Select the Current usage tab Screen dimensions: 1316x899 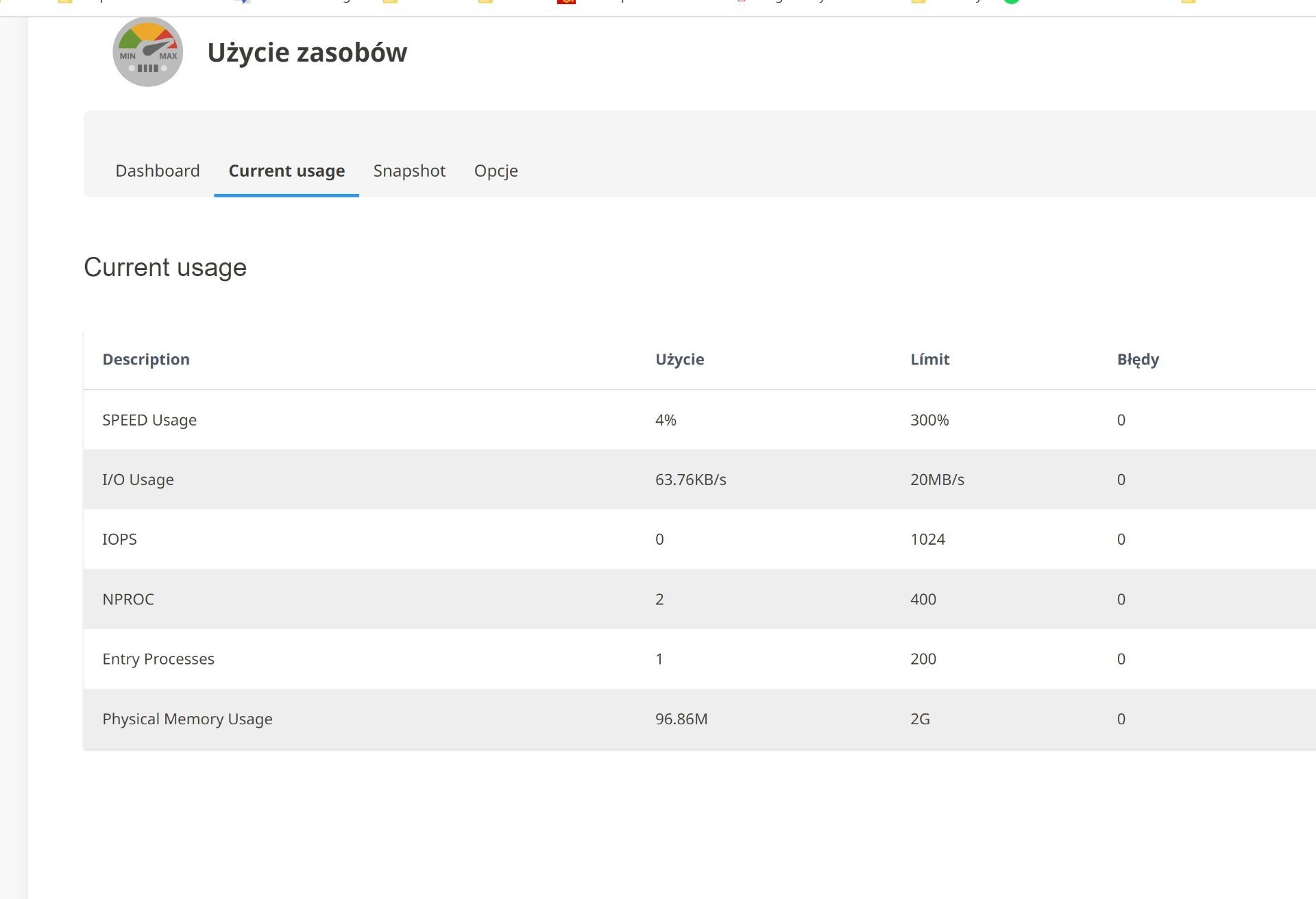pos(287,171)
